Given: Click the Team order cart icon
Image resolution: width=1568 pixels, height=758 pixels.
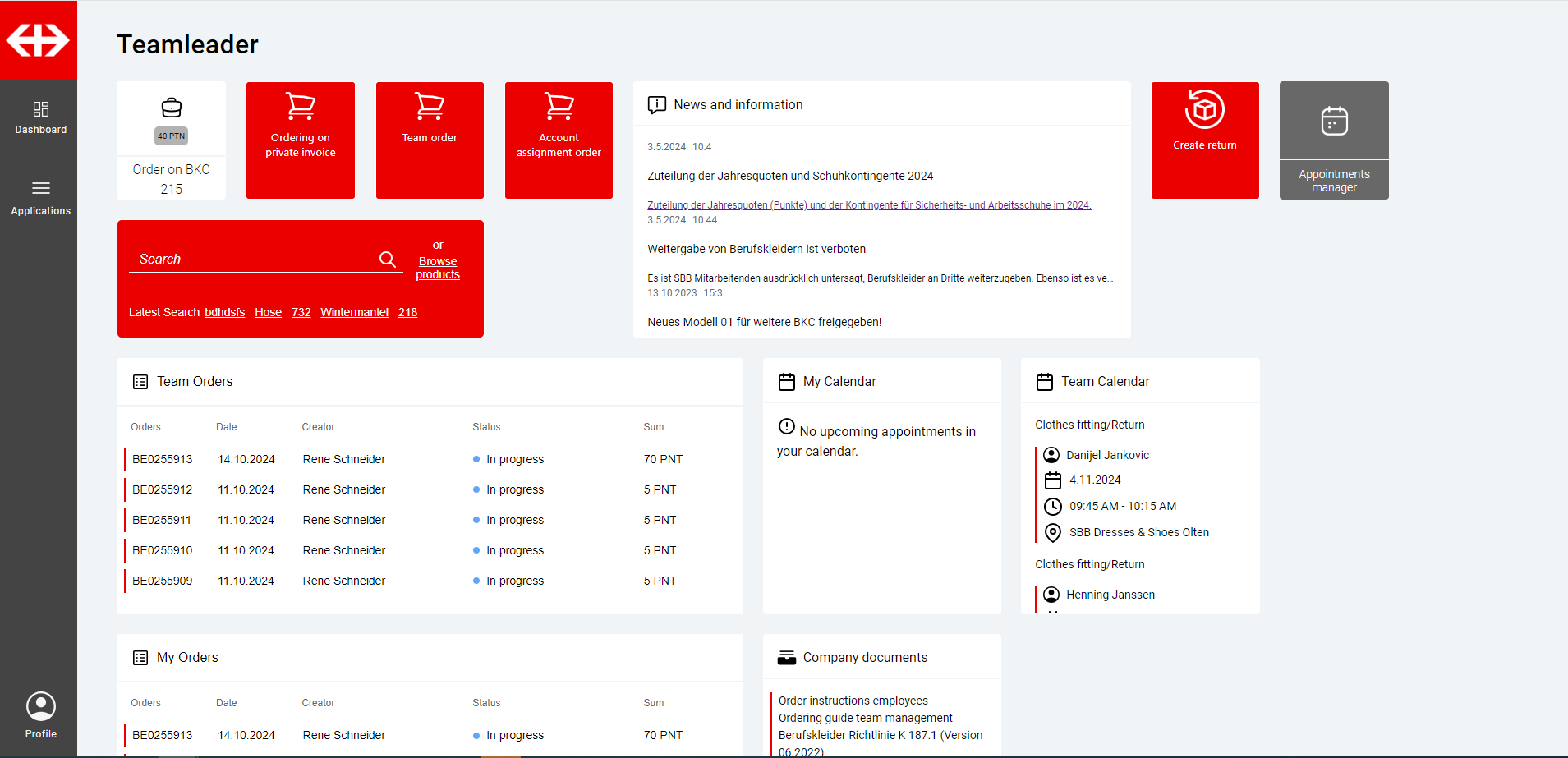Looking at the screenshot, I should click(429, 107).
